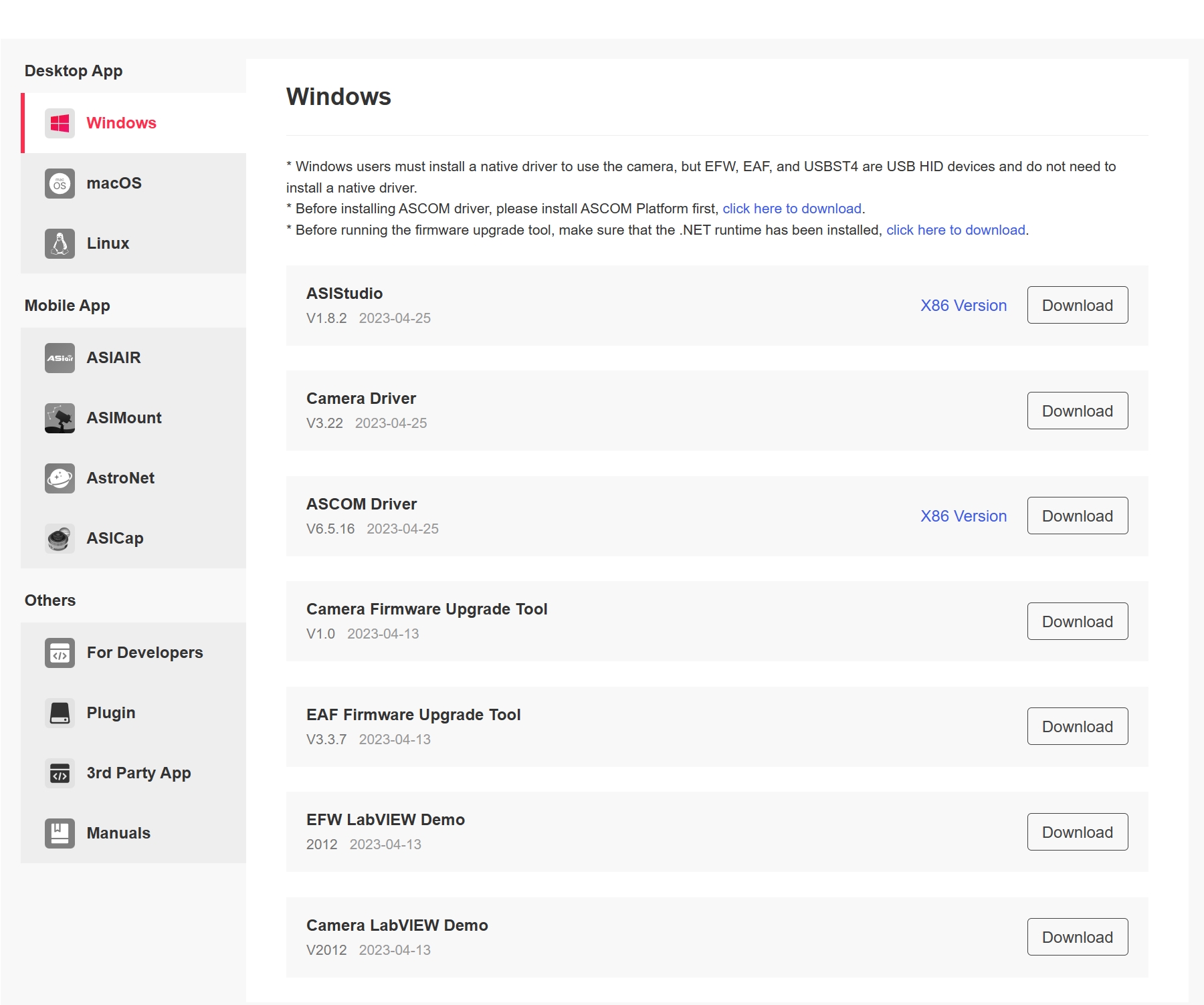Click the ASIAIR app icon

coord(60,358)
